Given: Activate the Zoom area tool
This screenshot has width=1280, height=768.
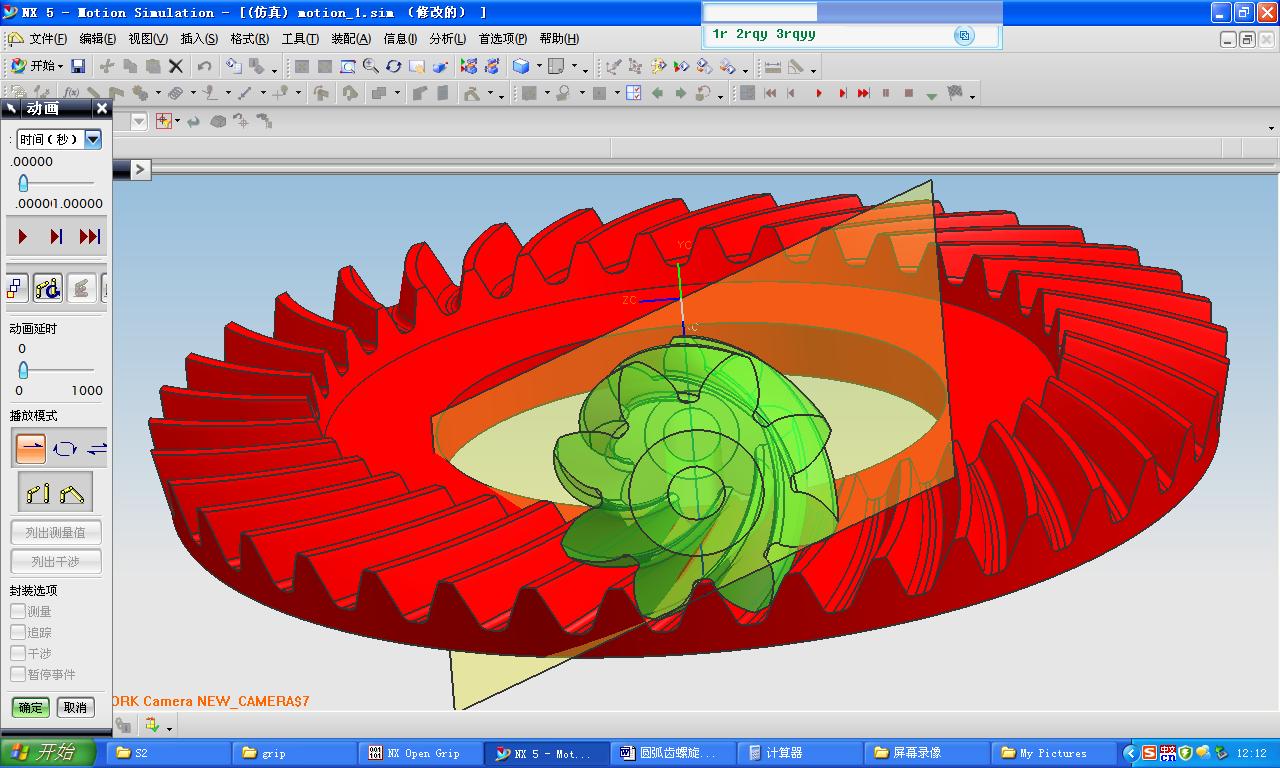Looking at the screenshot, I should point(348,66).
